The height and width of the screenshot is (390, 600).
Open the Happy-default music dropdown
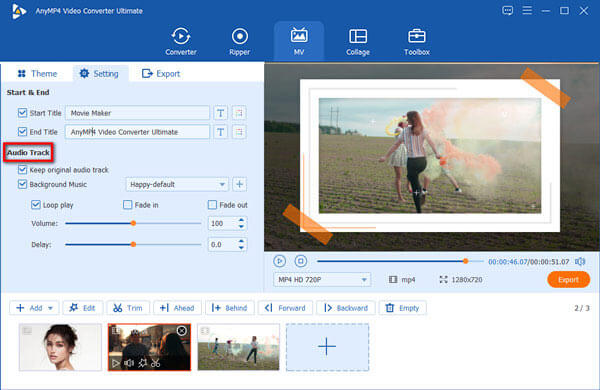(177, 184)
